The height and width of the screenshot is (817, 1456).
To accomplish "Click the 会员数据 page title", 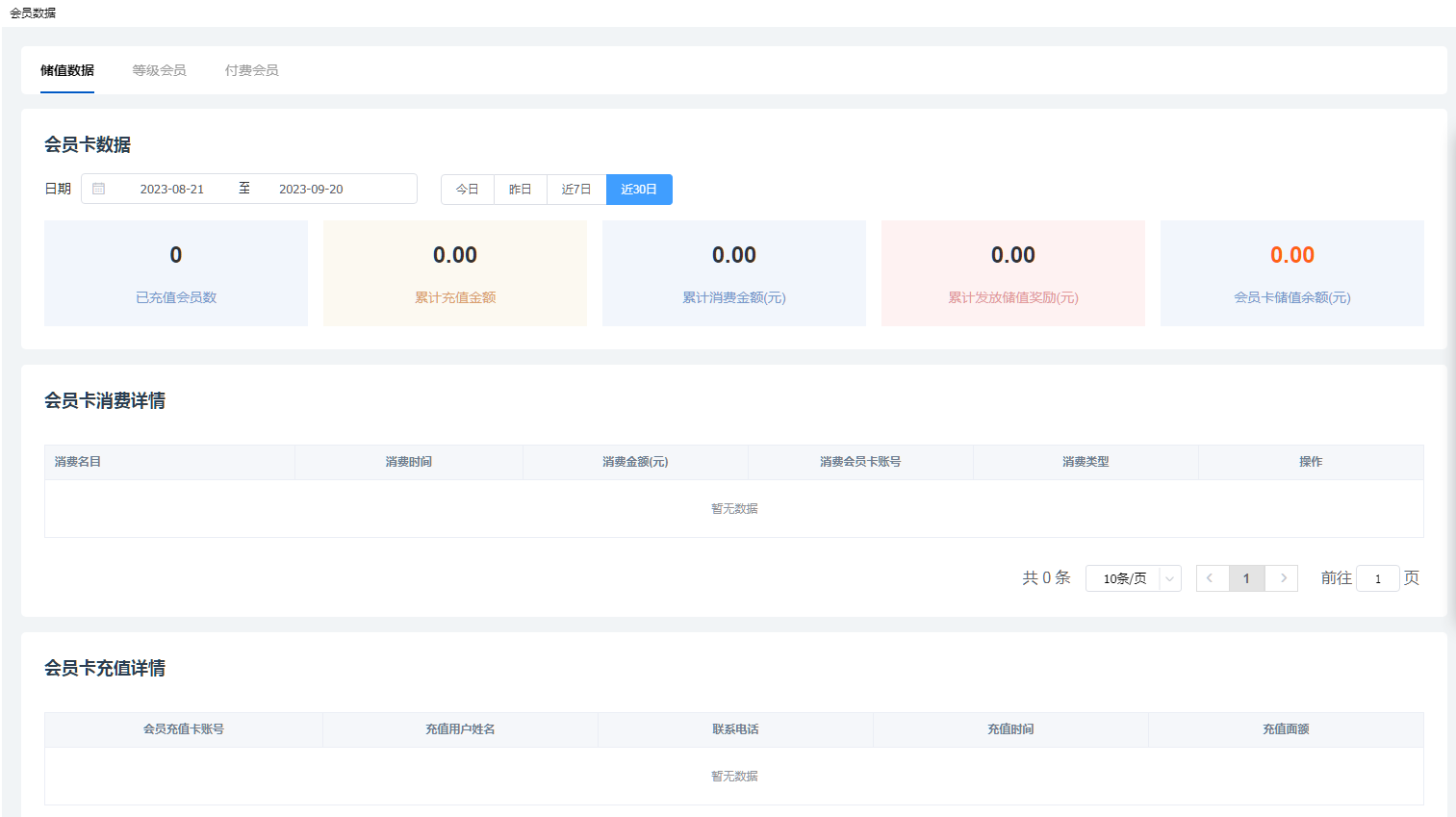I will click(x=33, y=13).
